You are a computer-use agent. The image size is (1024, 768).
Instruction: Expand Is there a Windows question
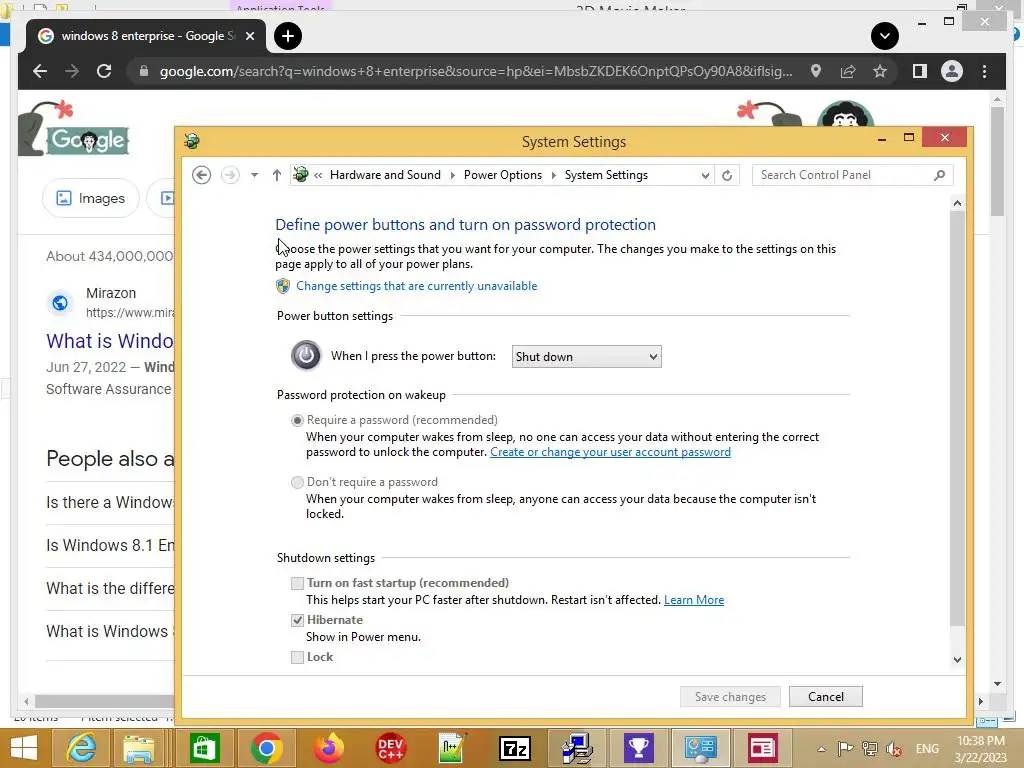pyautogui.click(x=110, y=502)
